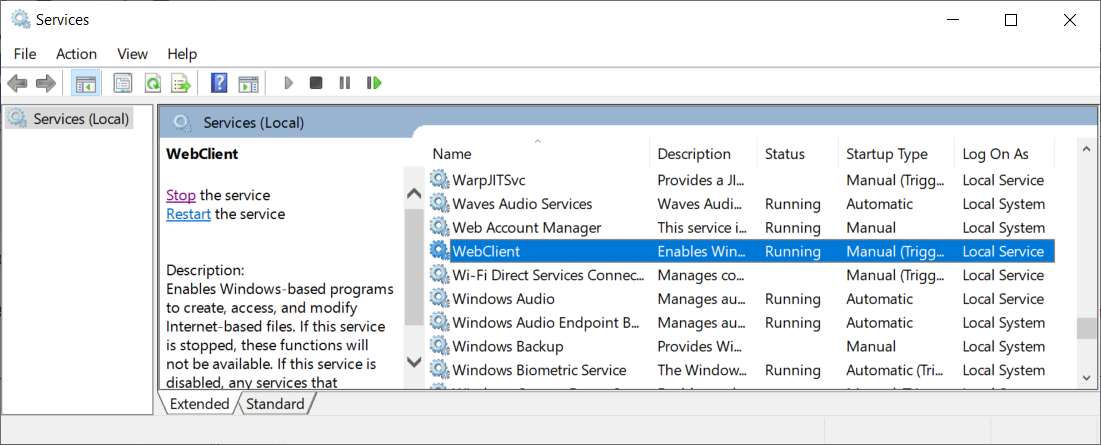Click 'This service i...' description cell
This screenshot has height=445, width=1101.
tap(703, 227)
